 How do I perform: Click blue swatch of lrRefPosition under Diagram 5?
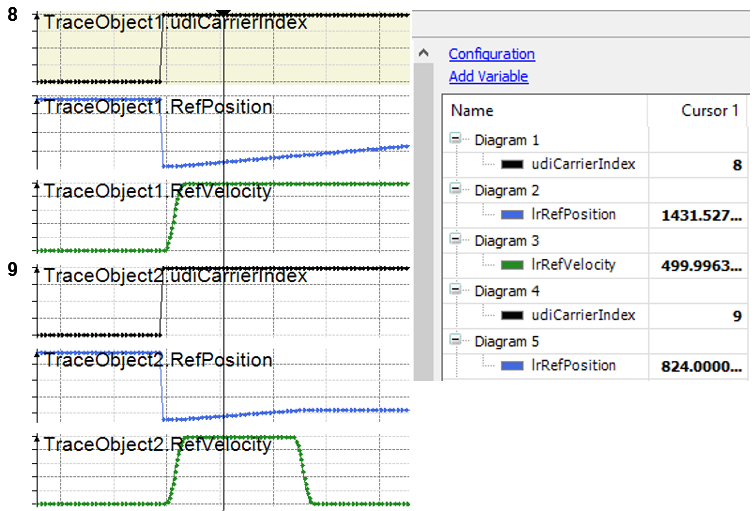click(x=513, y=366)
